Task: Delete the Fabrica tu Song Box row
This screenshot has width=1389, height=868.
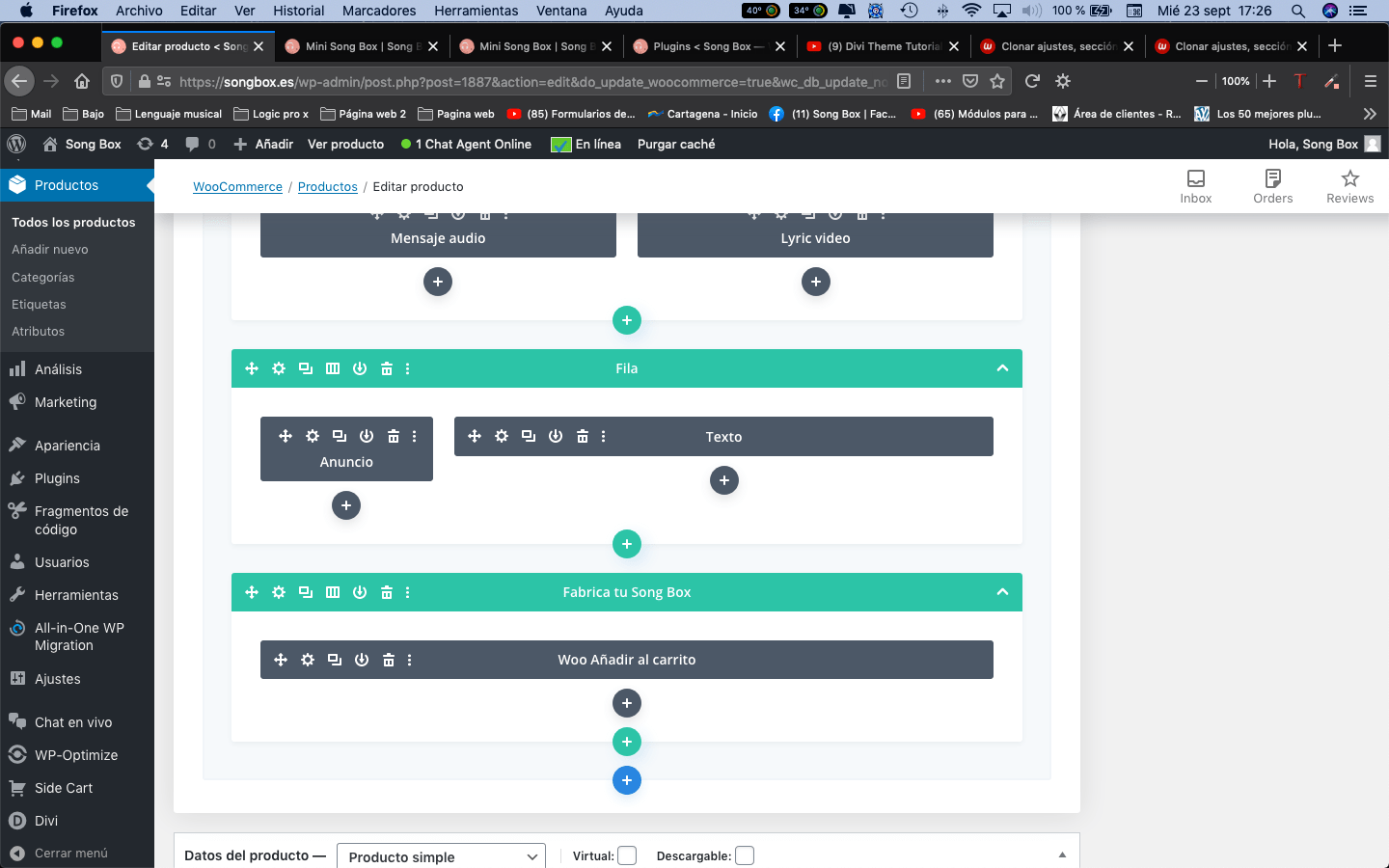Action: click(387, 592)
